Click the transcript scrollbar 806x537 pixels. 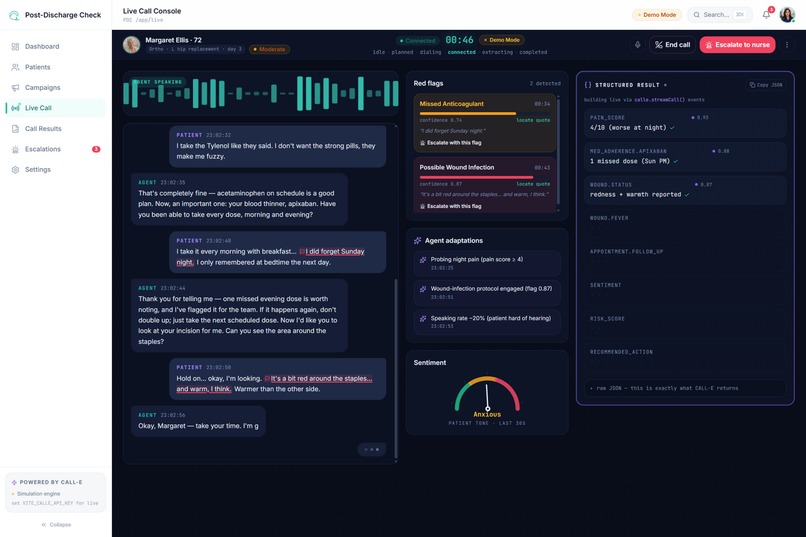[396, 368]
